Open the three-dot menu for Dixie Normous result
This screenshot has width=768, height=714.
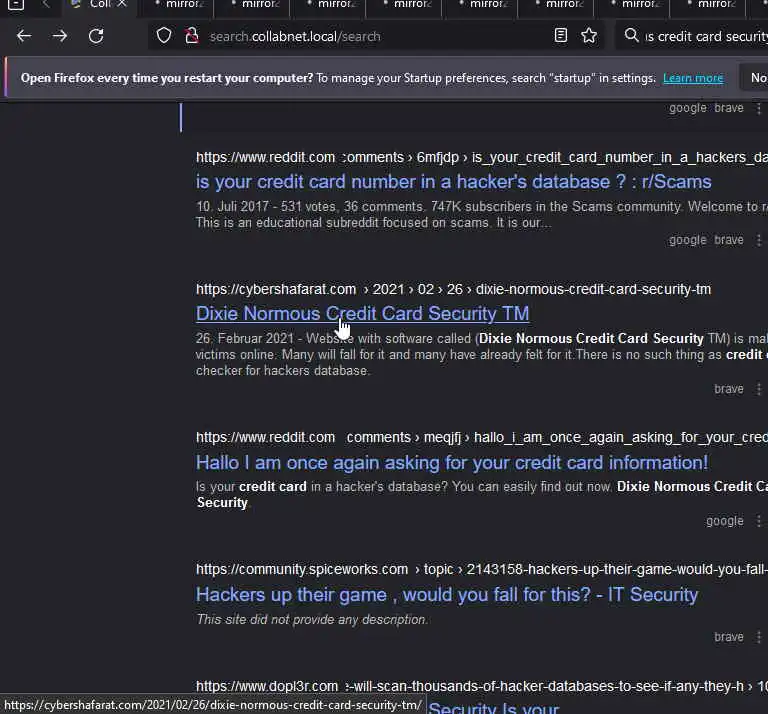coord(759,389)
